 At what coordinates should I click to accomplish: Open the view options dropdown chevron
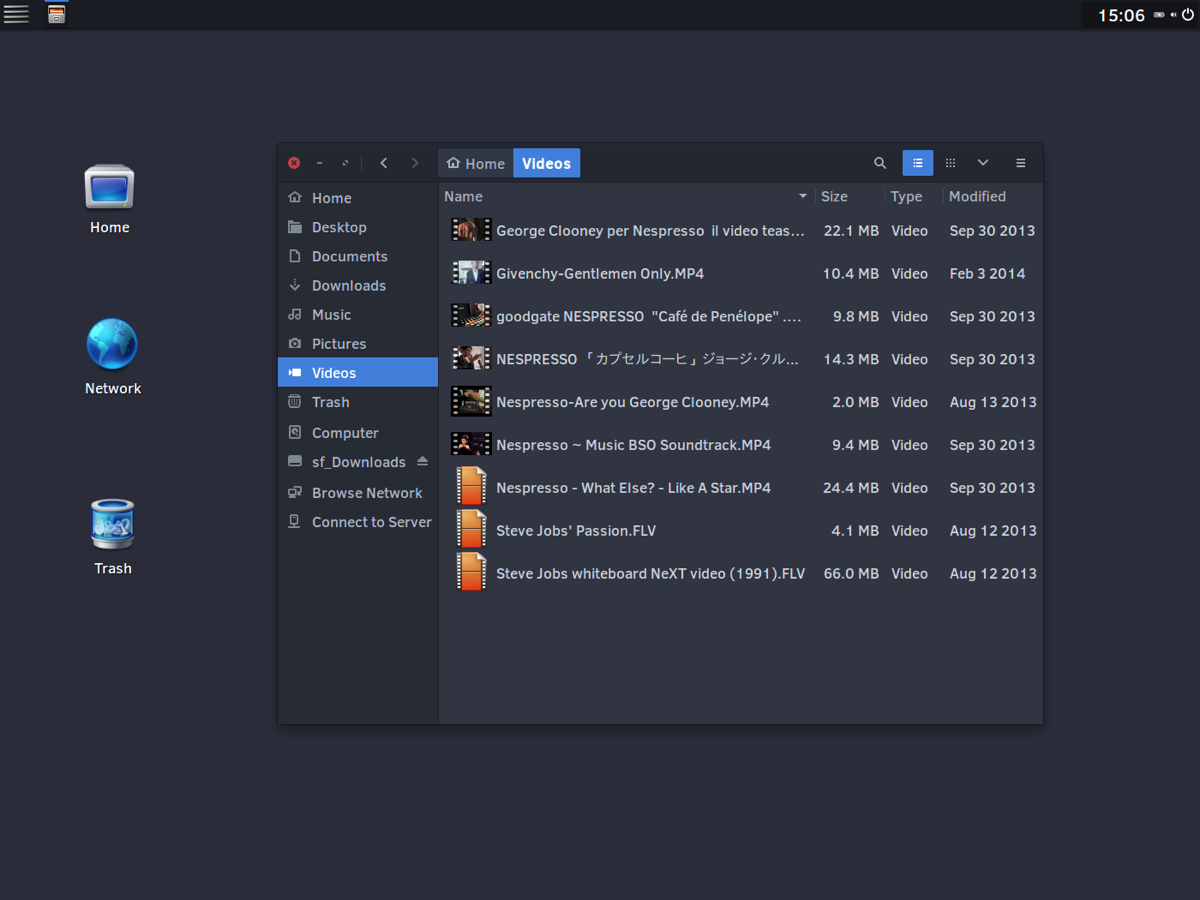pos(983,163)
